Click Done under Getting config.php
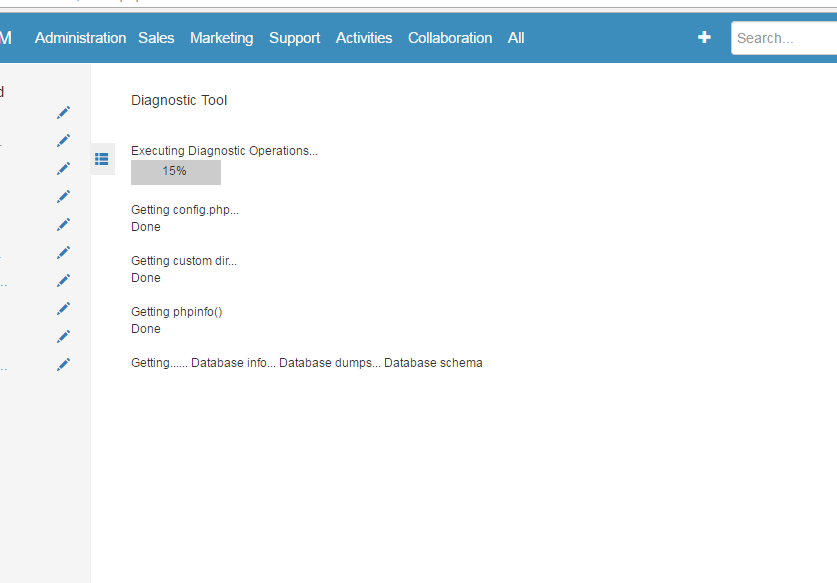Image resolution: width=837 pixels, height=583 pixels. [146, 227]
